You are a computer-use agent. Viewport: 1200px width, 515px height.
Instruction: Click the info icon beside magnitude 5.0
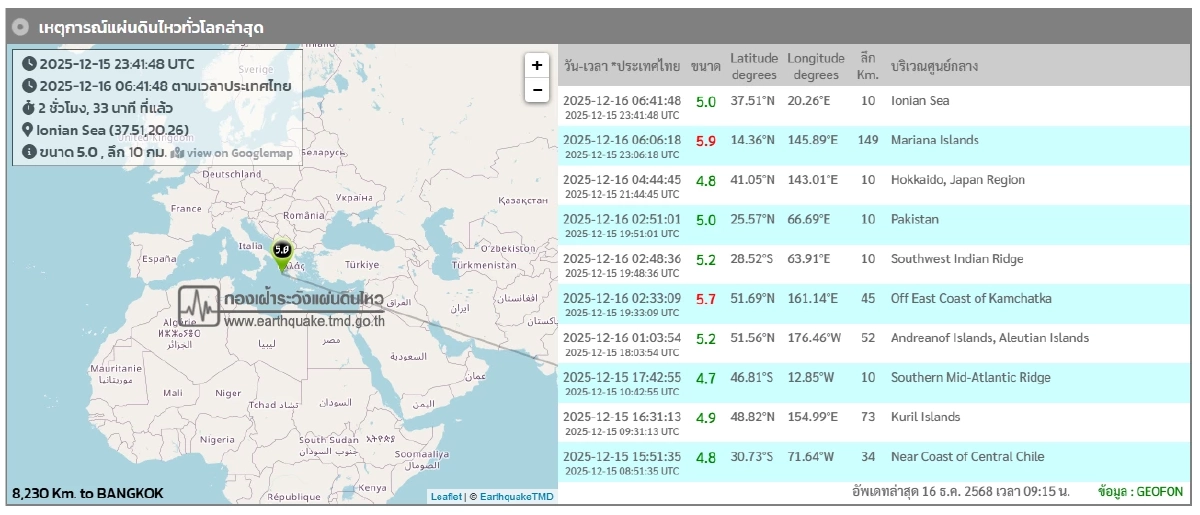[x=29, y=152]
